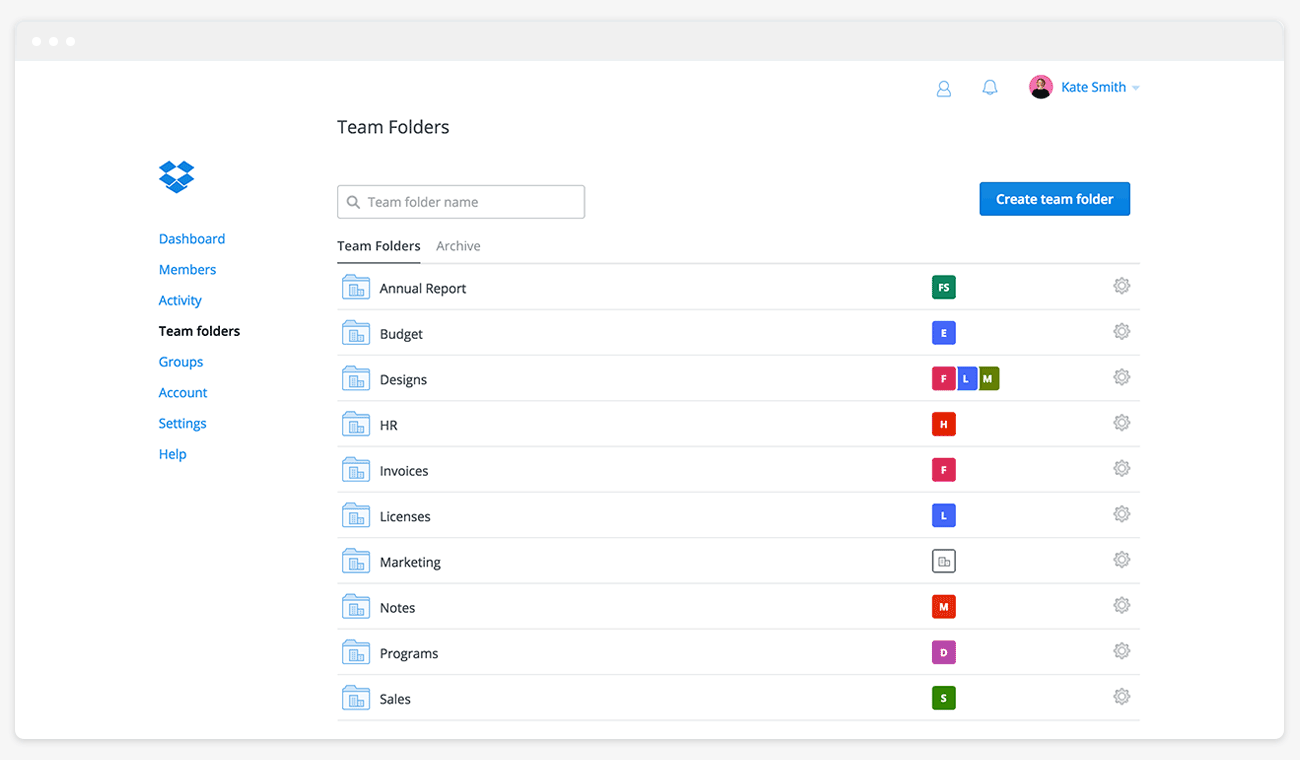1300x760 pixels.
Task: Open the Budget team folder
Action: point(401,334)
